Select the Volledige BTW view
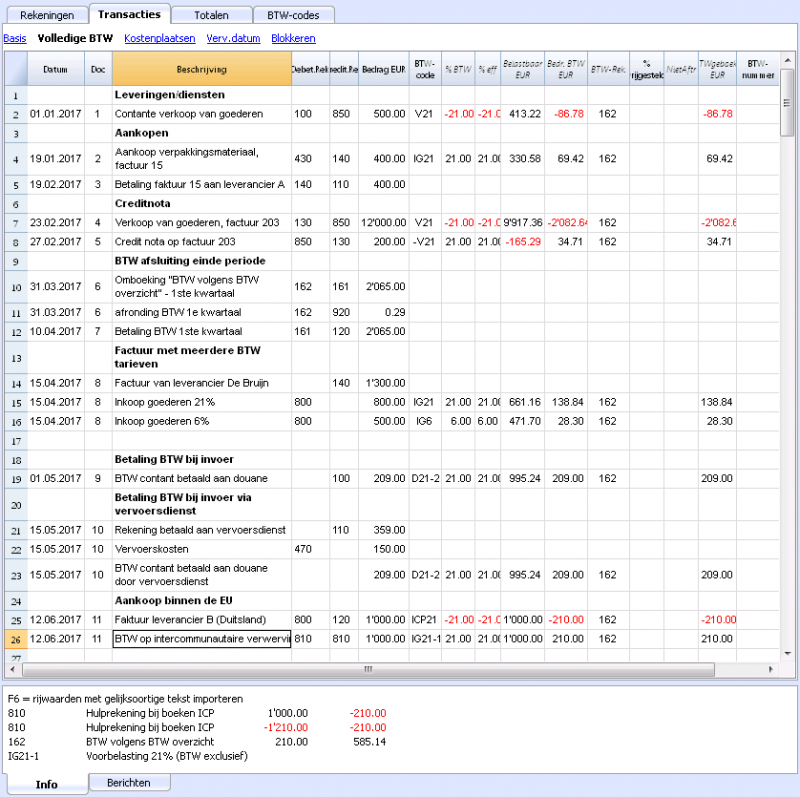800x797 pixels. coord(75,38)
